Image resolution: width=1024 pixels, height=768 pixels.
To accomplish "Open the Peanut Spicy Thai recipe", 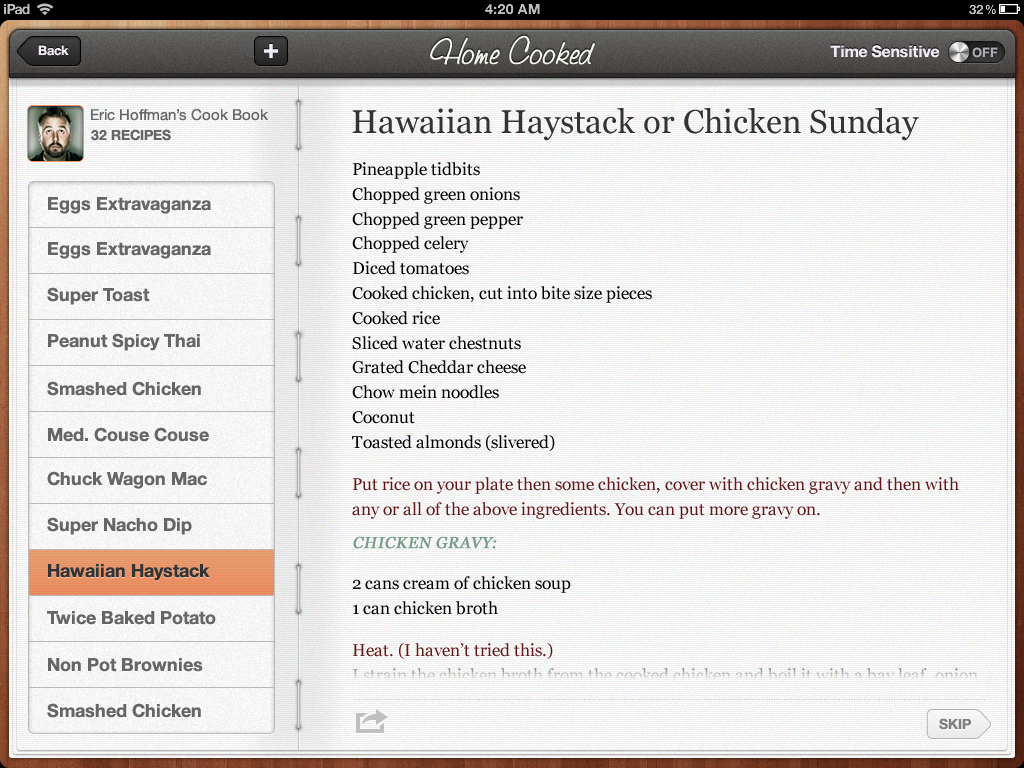I will 152,342.
